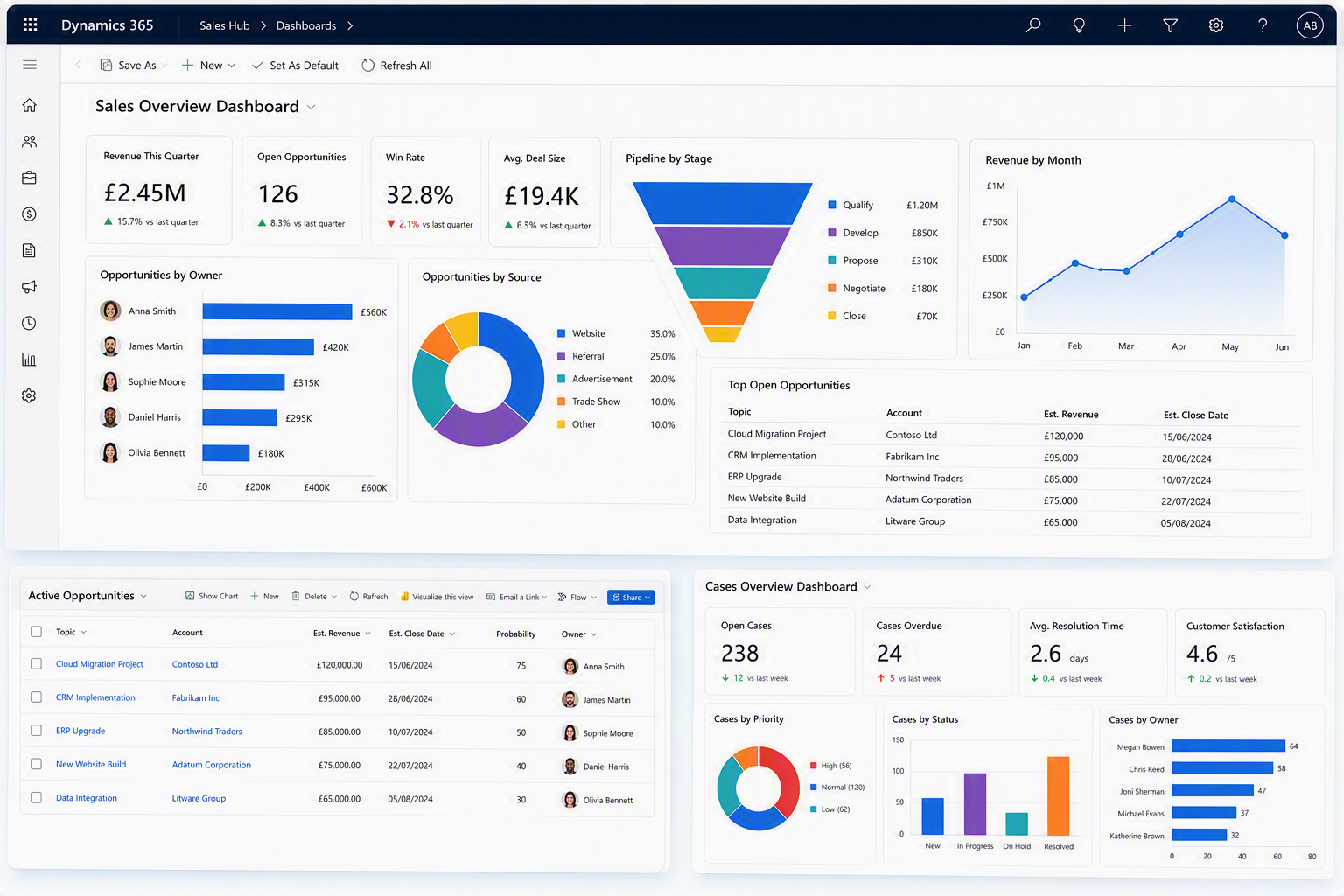
Task: Expand the Share button dropdown arrow
Action: point(647,598)
